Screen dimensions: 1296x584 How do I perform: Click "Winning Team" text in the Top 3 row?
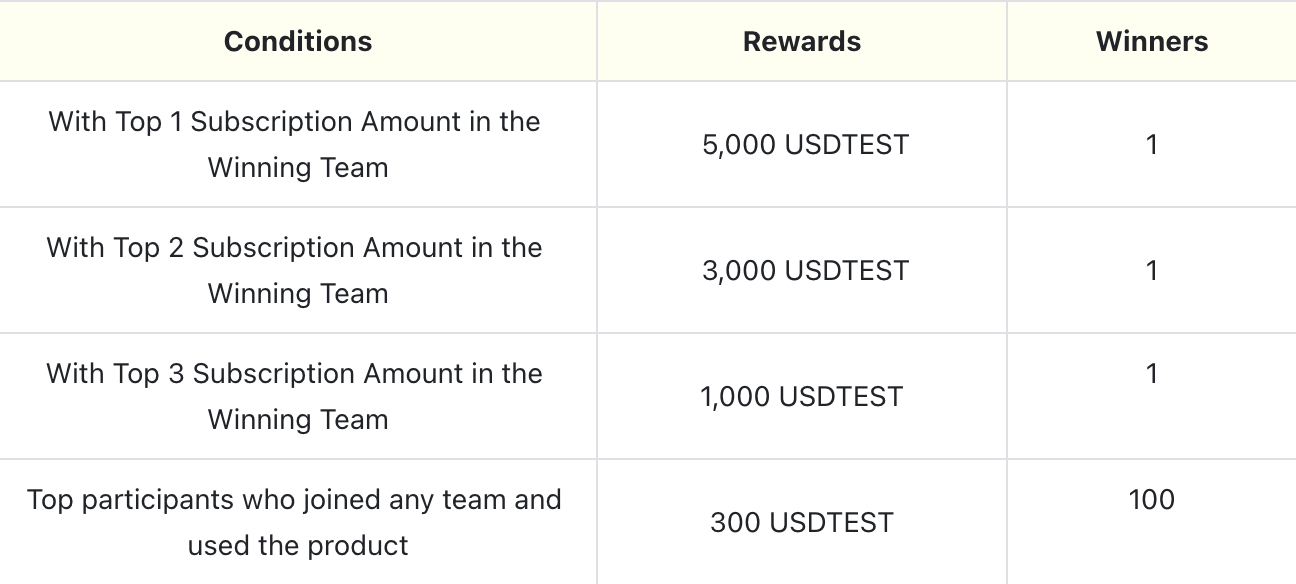tap(298, 420)
